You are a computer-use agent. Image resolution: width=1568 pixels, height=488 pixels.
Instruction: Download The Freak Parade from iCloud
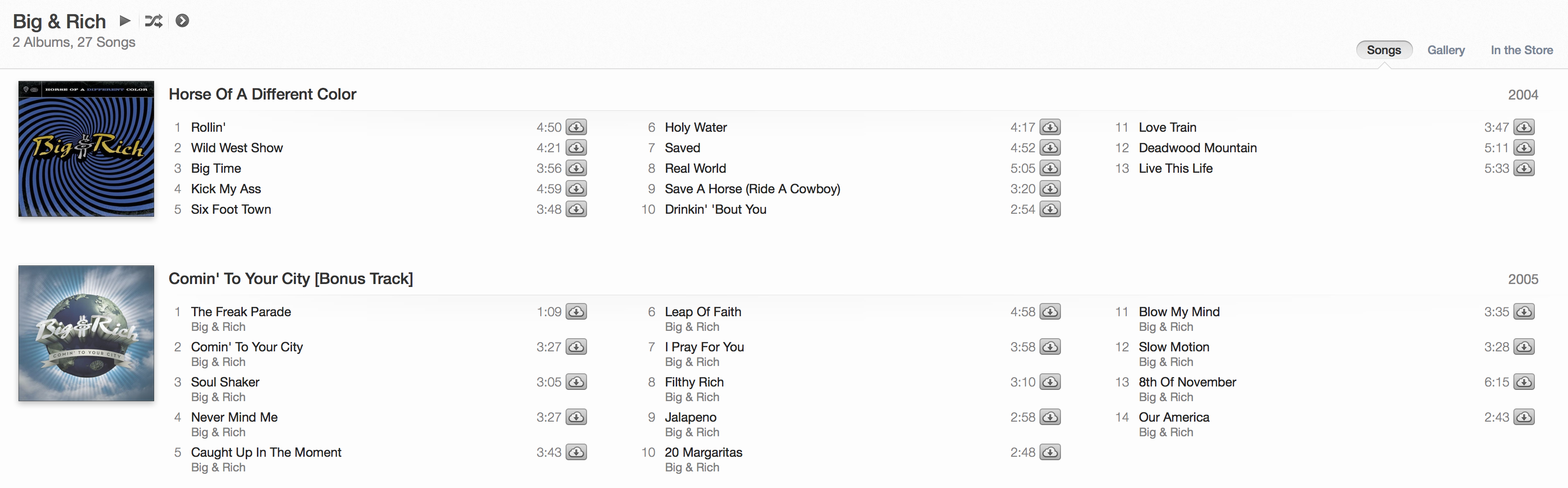pyautogui.click(x=576, y=312)
